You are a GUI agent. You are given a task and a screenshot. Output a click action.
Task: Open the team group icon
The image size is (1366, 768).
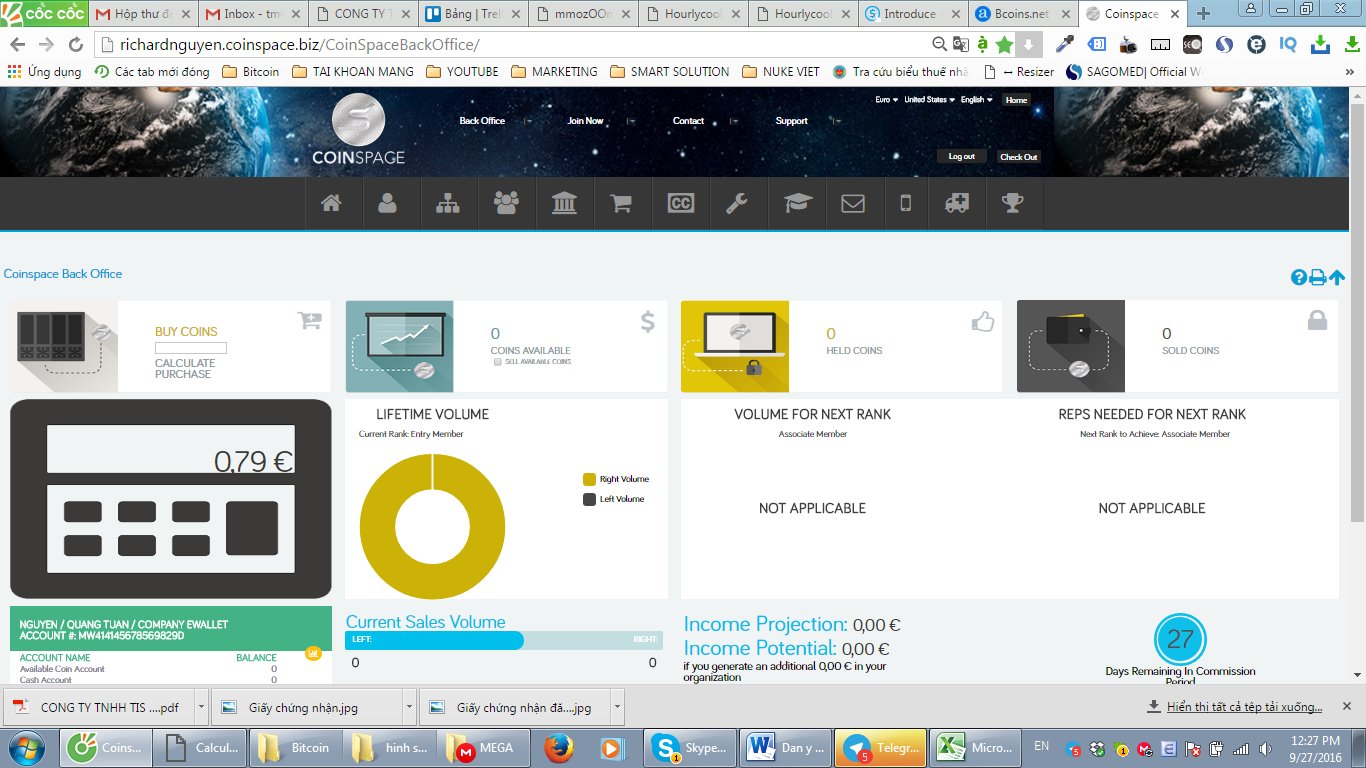click(506, 204)
